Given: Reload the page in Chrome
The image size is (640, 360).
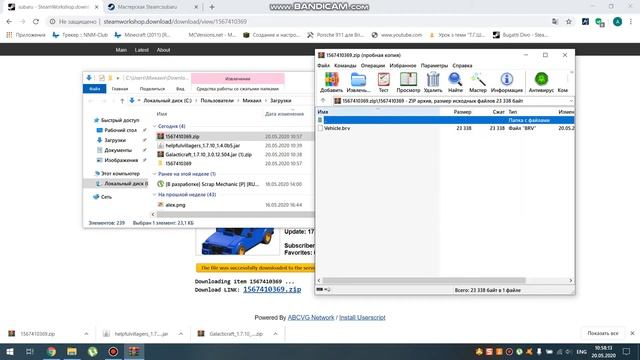Looking at the screenshot, I should [36, 22].
